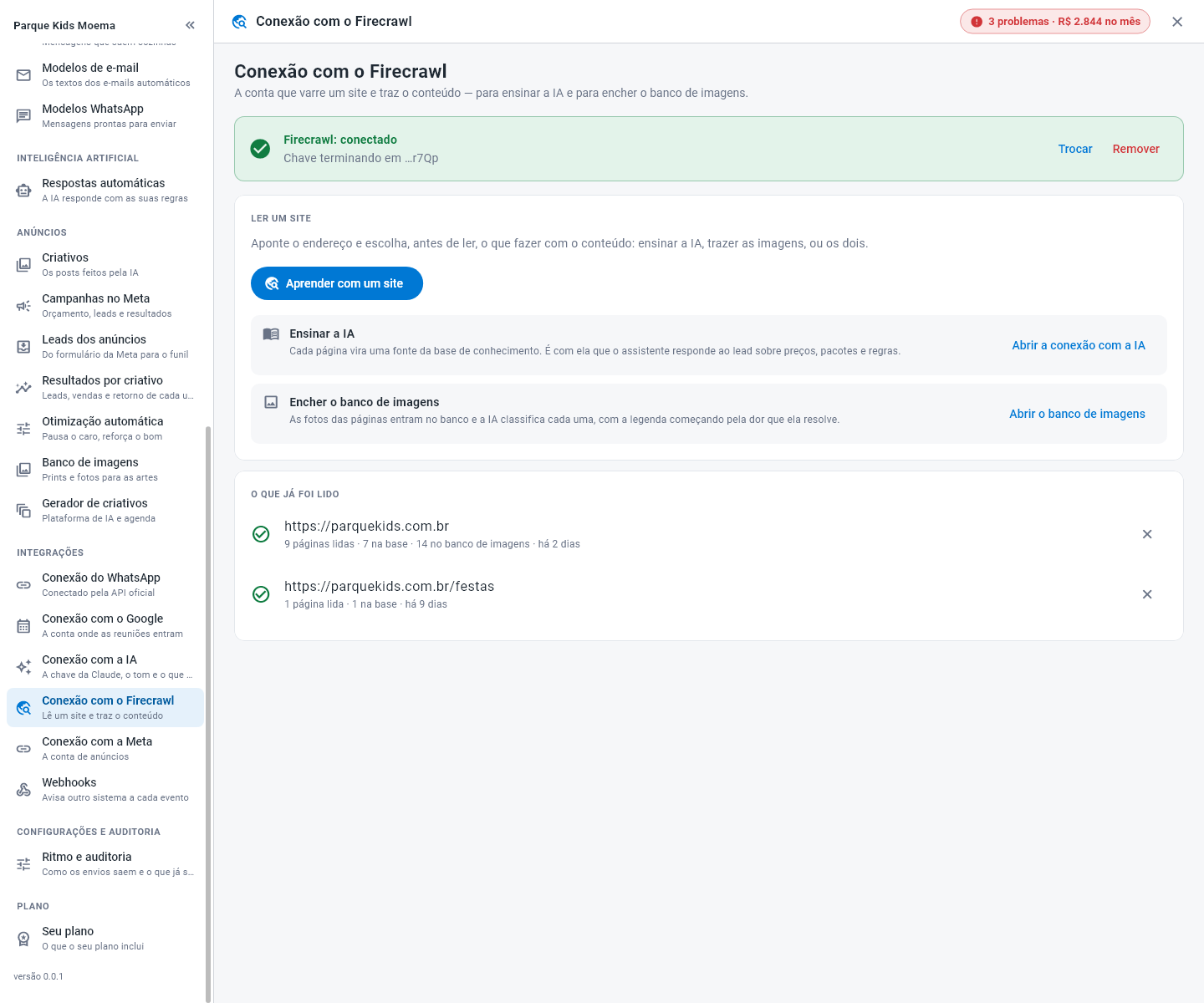The image size is (1204, 1003).
Task: Open Modelos de e-mail in the sidebar
Action: [x=105, y=75]
